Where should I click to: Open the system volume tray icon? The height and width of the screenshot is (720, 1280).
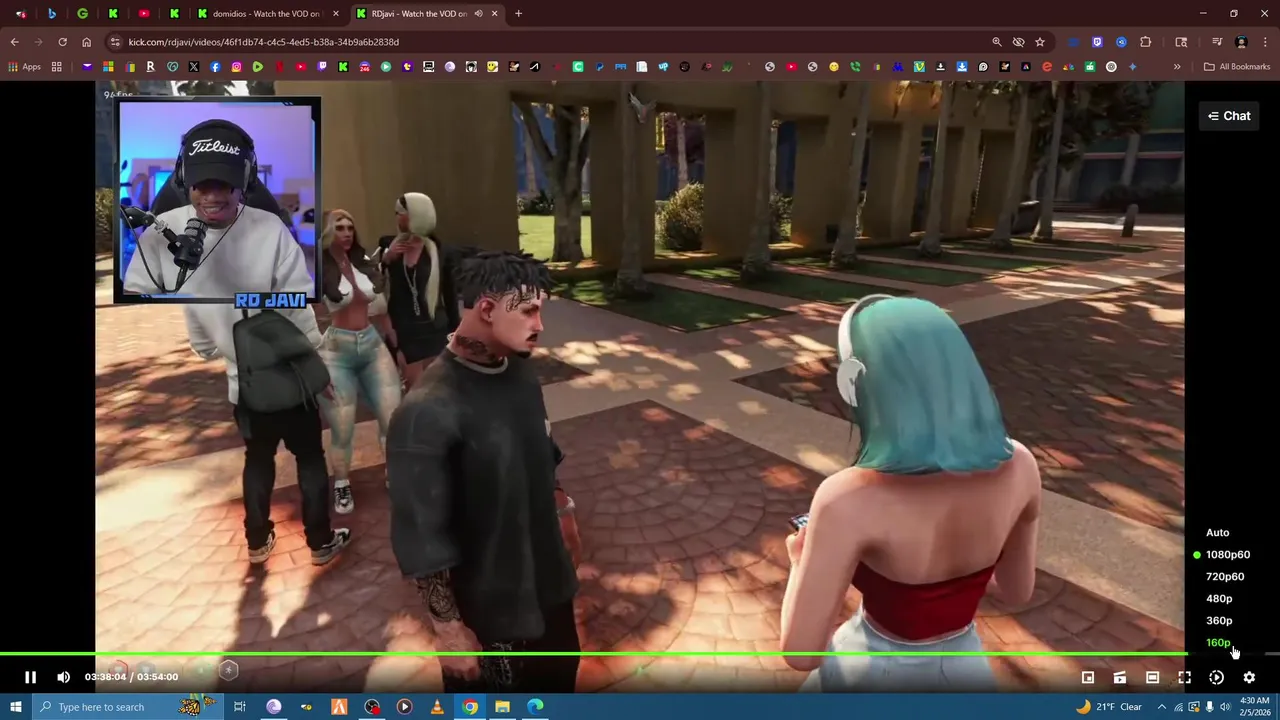click(1225, 707)
